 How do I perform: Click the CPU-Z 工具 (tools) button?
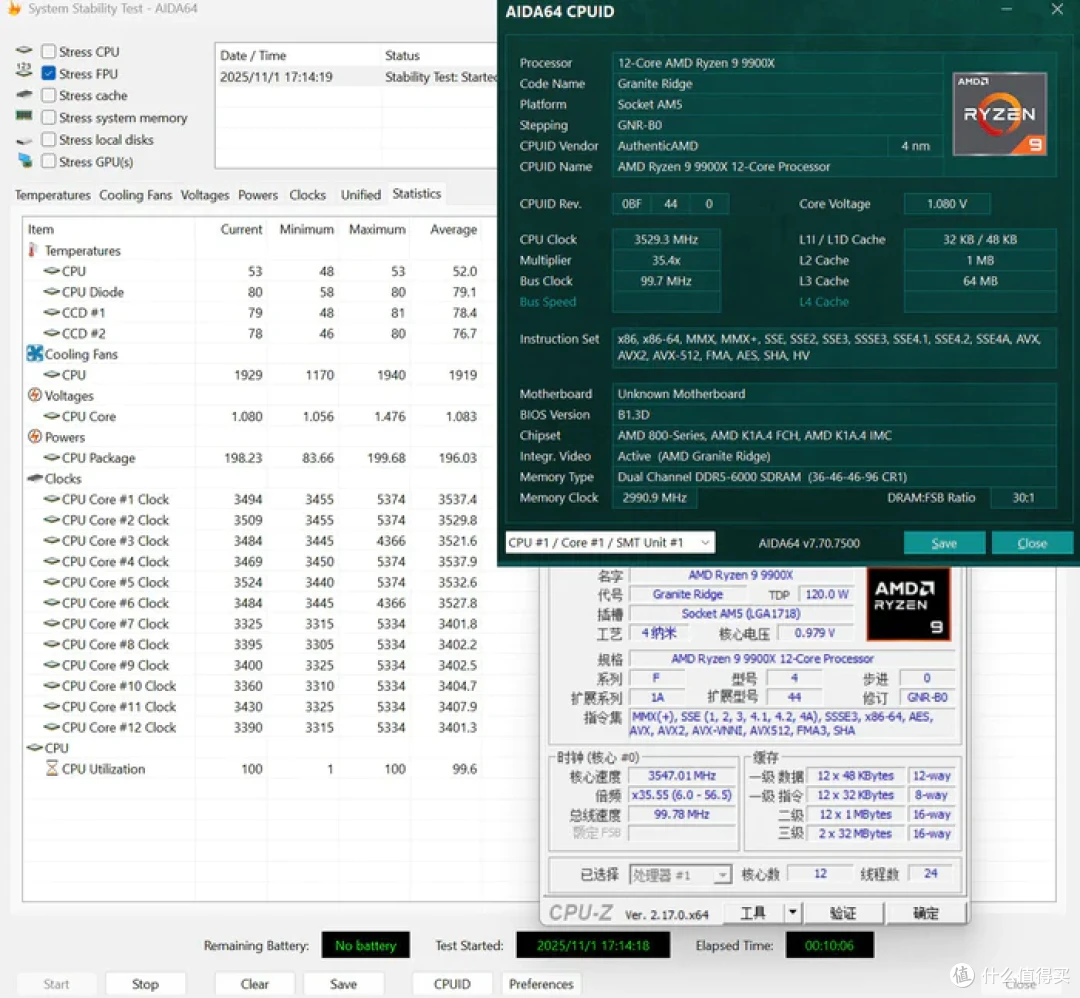pyautogui.click(x=753, y=913)
